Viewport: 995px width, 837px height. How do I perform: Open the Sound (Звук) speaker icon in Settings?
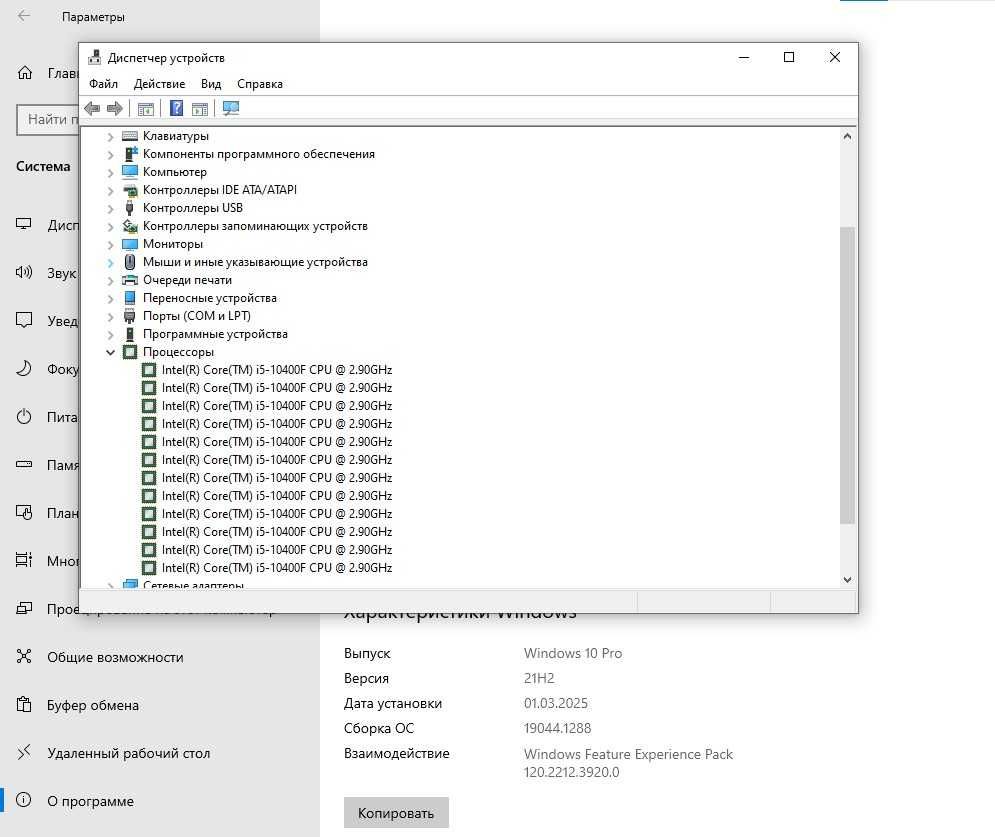click(x=24, y=272)
